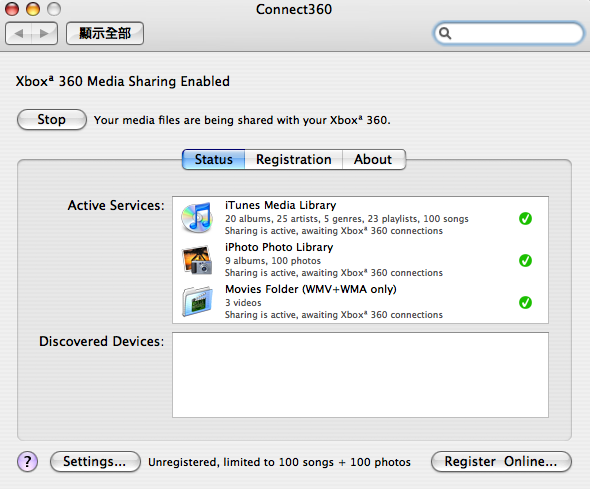590x489 pixels.
Task: Switch to the About tab
Action: pos(374,159)
